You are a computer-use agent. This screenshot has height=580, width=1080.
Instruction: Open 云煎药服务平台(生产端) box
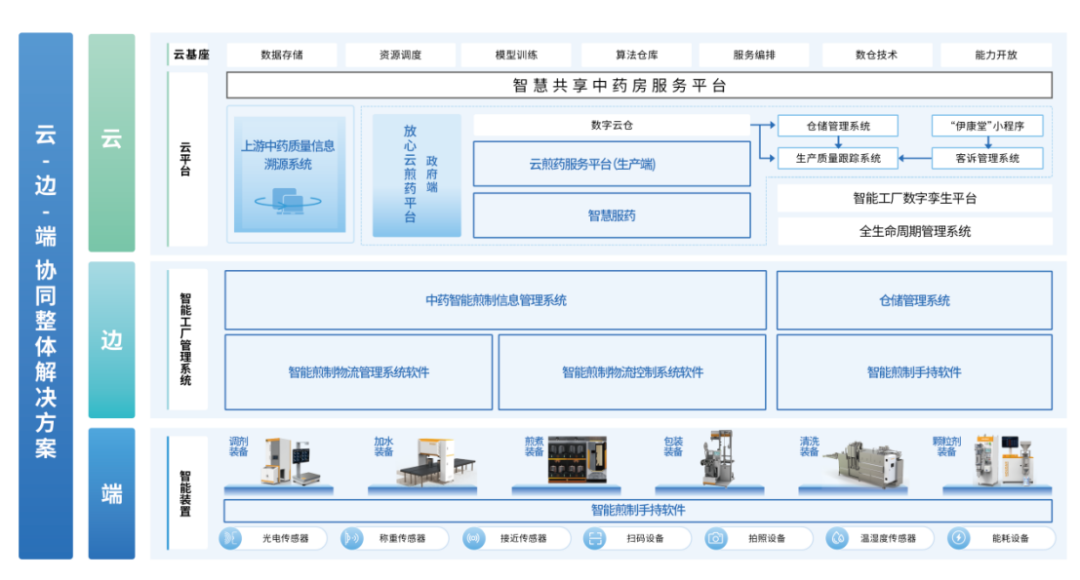[611, 164]
